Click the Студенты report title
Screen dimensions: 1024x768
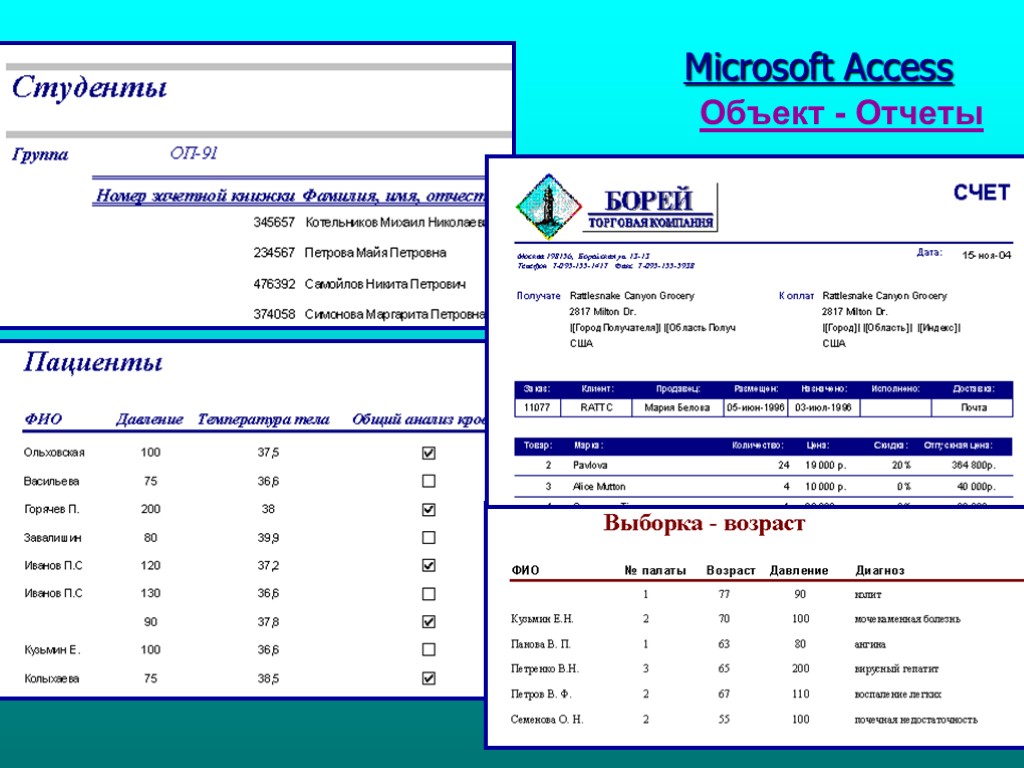[x=89, y=88]
